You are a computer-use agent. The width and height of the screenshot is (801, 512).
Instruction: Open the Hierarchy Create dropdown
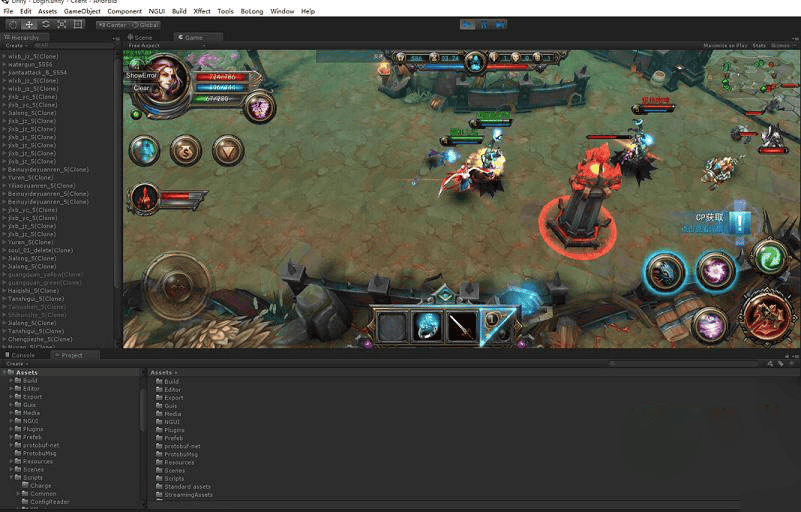tap(15, 45)
